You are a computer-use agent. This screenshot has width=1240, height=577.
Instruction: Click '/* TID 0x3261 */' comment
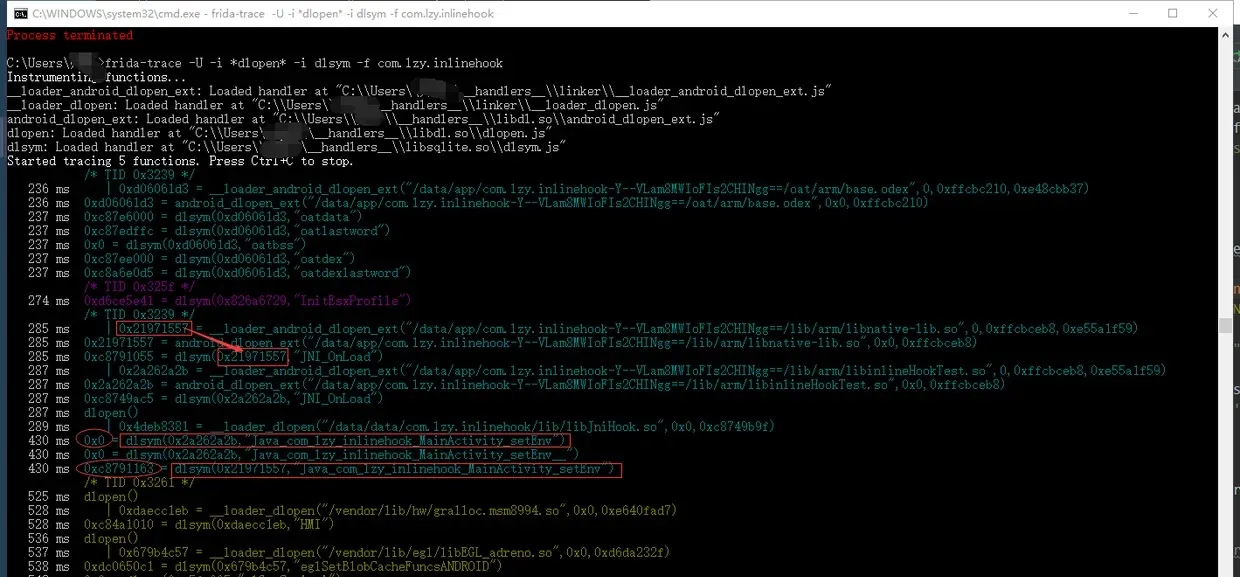coord(140,482)
